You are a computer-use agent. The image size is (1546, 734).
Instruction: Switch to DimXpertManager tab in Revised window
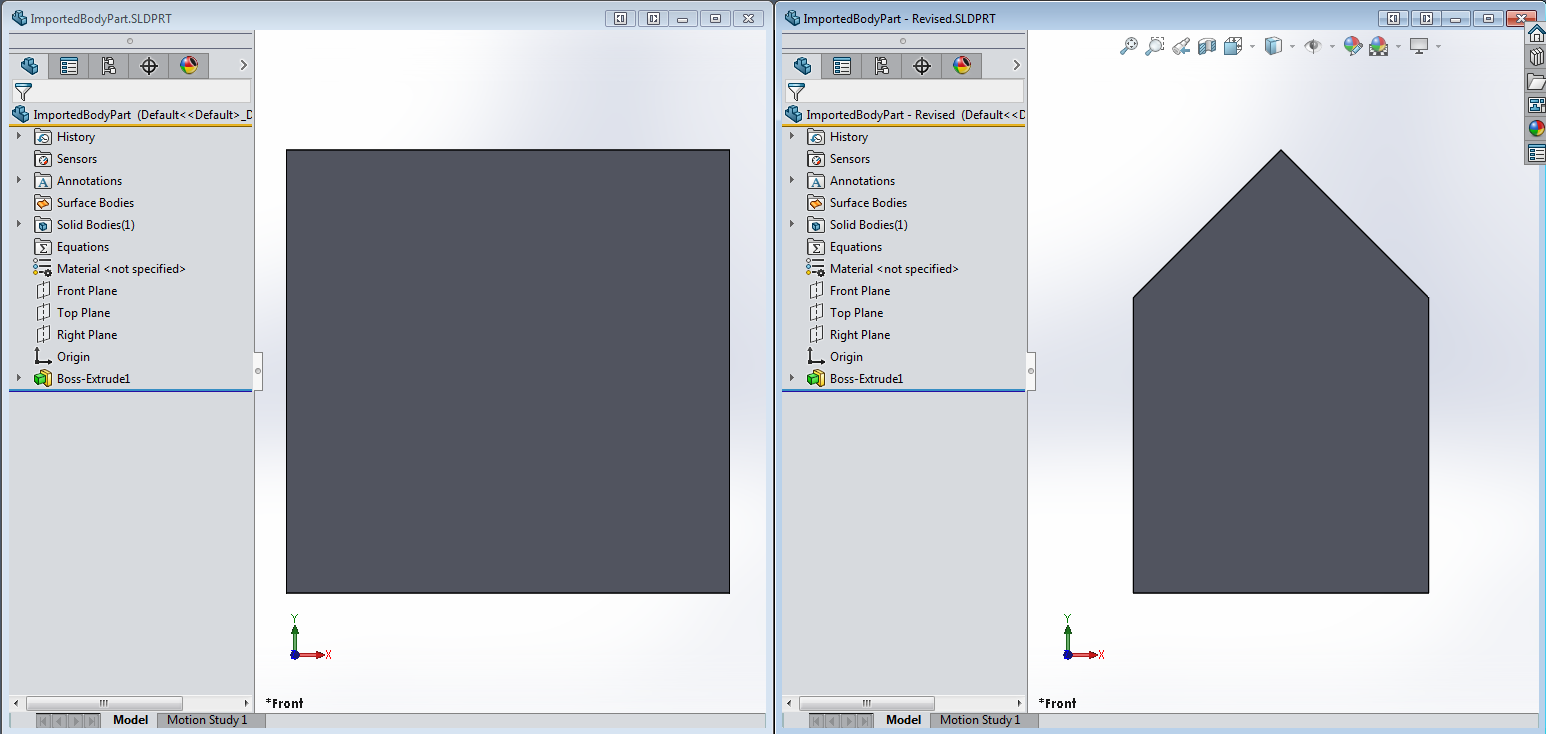(922, 66)
